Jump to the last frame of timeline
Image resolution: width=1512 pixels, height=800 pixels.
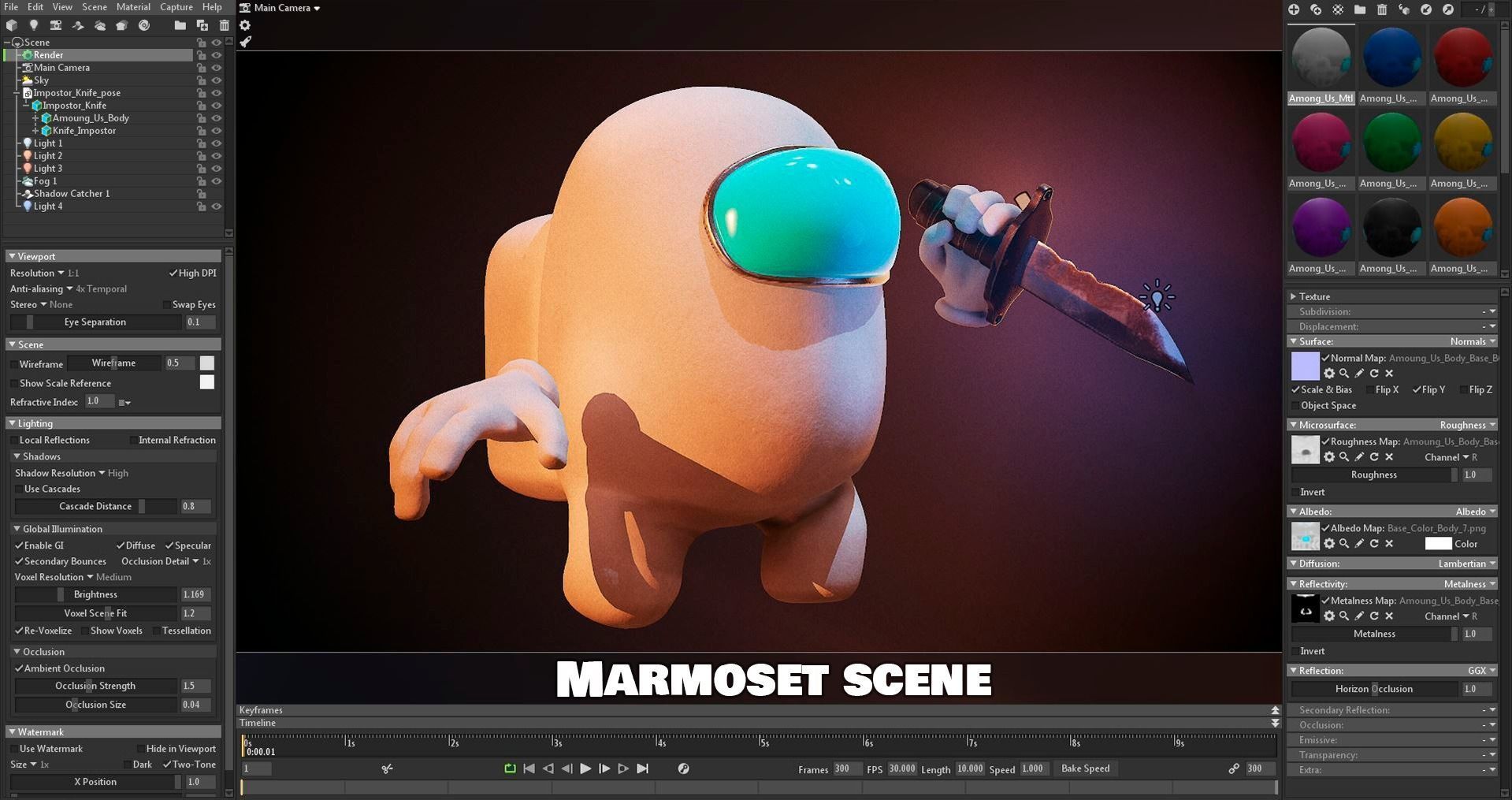pos(642,768)
